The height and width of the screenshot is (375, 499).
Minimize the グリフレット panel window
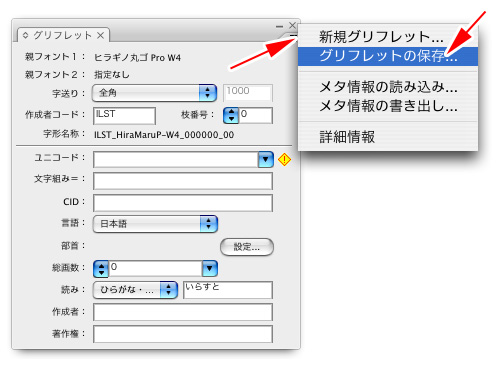280,26
